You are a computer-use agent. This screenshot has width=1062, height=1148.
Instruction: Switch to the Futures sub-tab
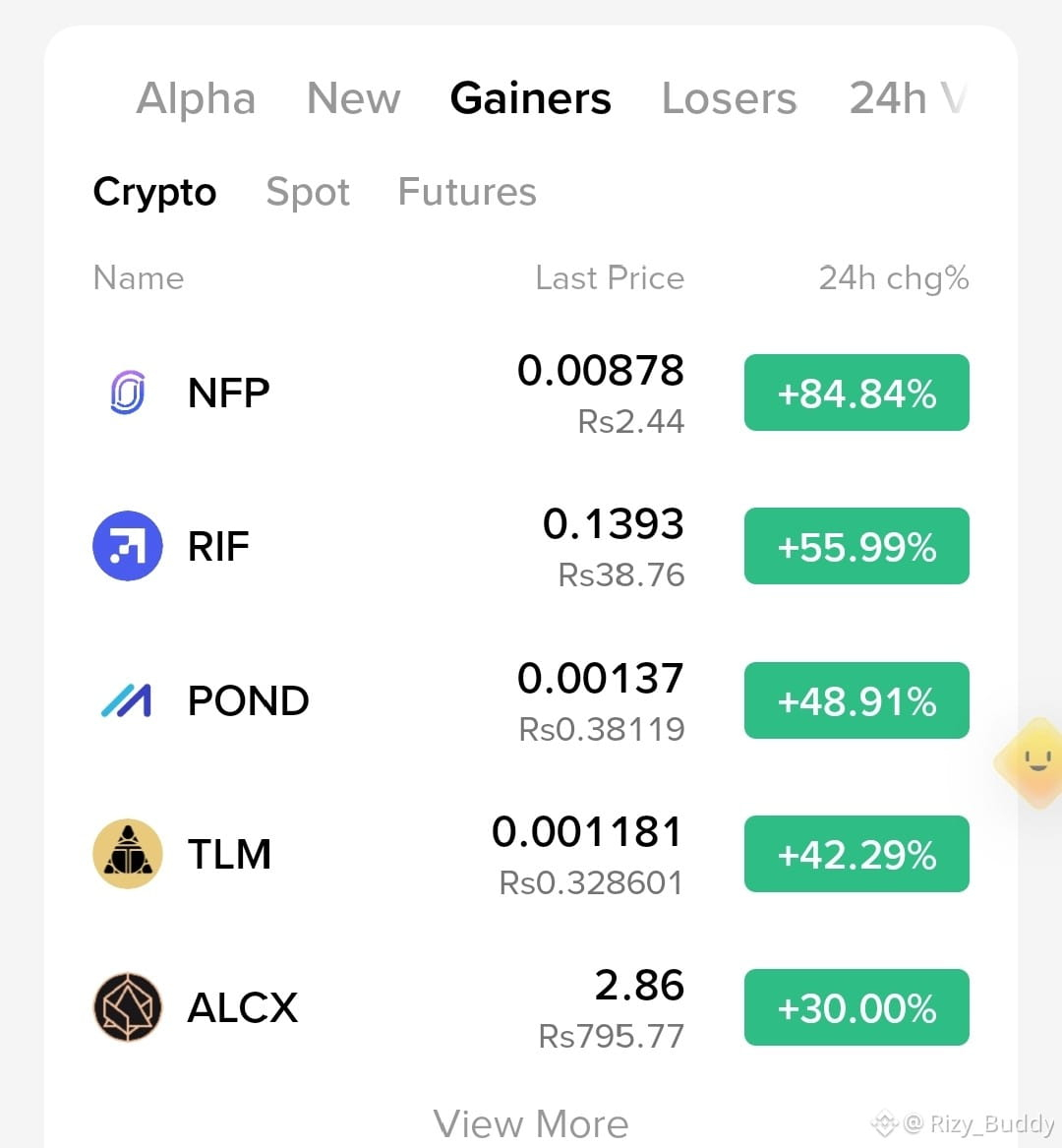pyautogui.click(x=467, y=192)
